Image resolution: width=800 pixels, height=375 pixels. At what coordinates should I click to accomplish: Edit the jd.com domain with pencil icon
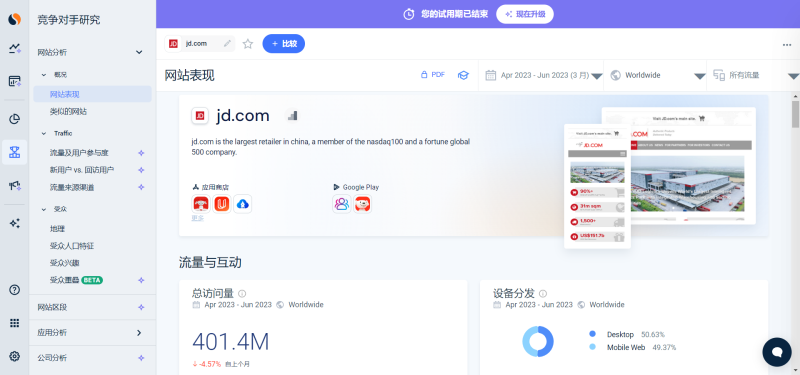click(227, 43)
